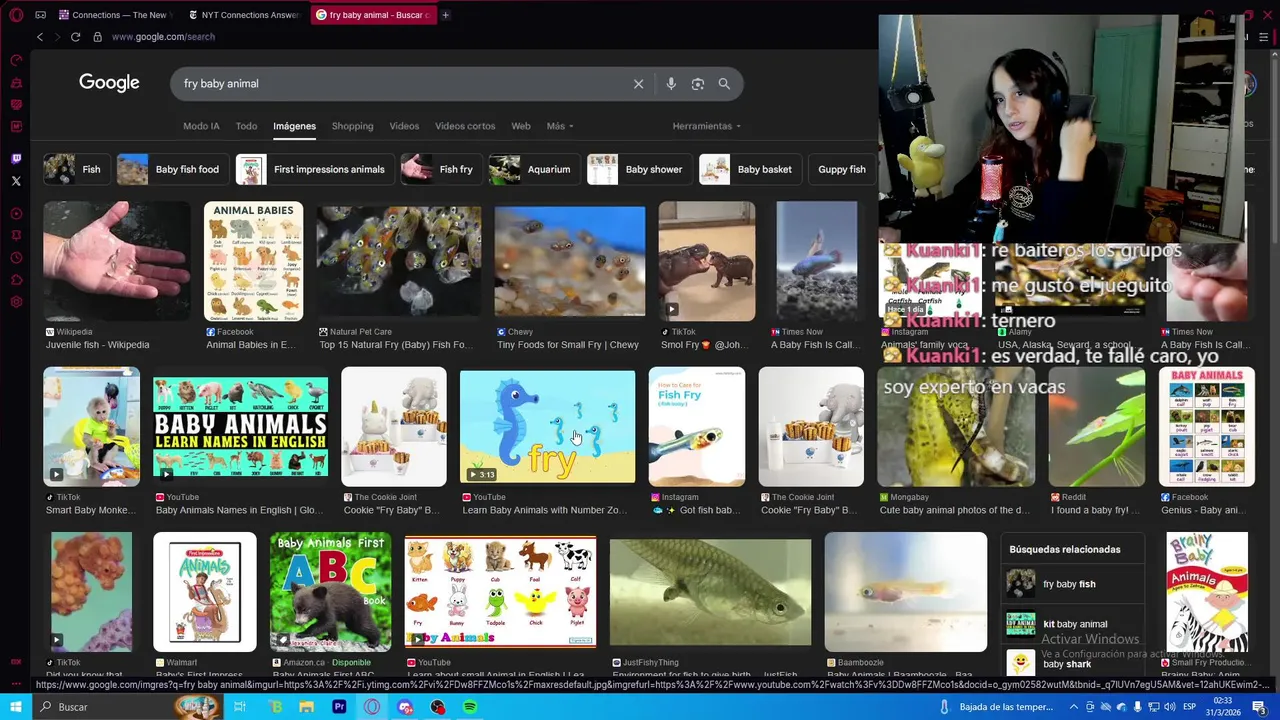Viewport: 1280px width, 720px height.
Task: Open Google Lens image search icon
Action: tap(698, 84)
